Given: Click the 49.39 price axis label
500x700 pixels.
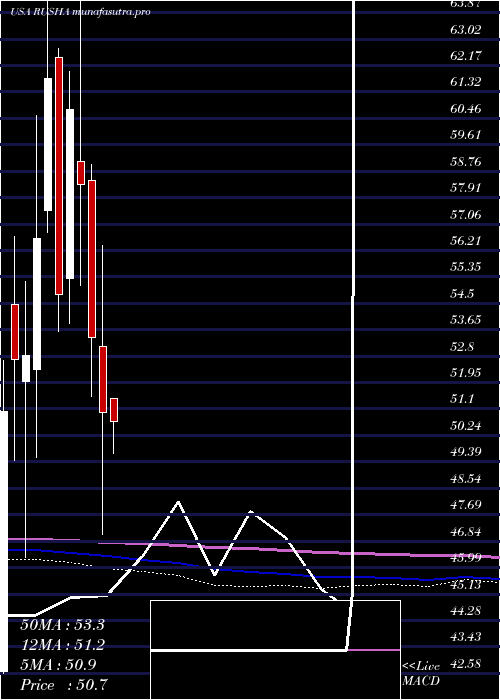Looking at the screenshot, I should [x=466, y=452].
